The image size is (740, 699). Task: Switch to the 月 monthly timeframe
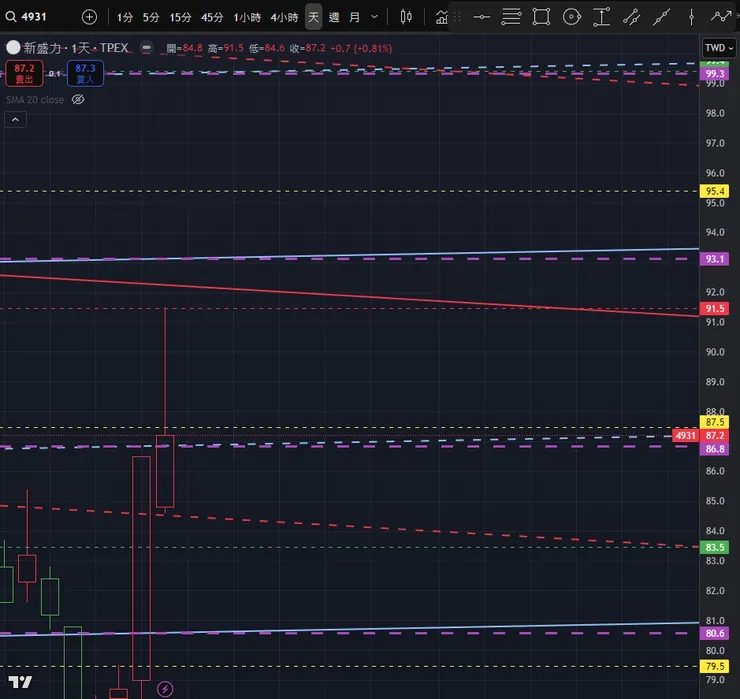coord(354,17)
